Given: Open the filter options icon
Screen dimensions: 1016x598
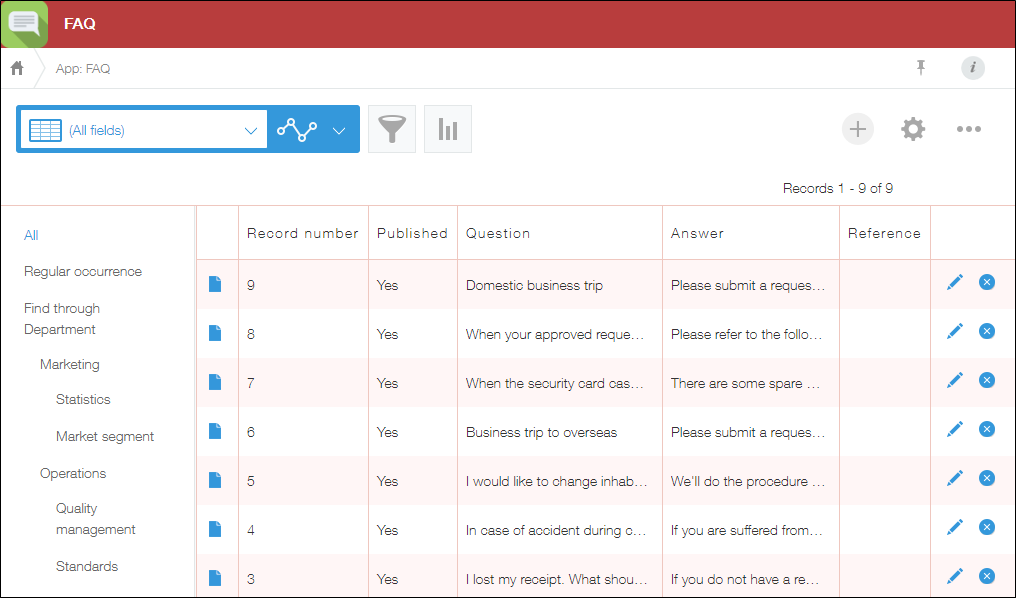Looking at the screenshot, I should [x=391, y=129].
